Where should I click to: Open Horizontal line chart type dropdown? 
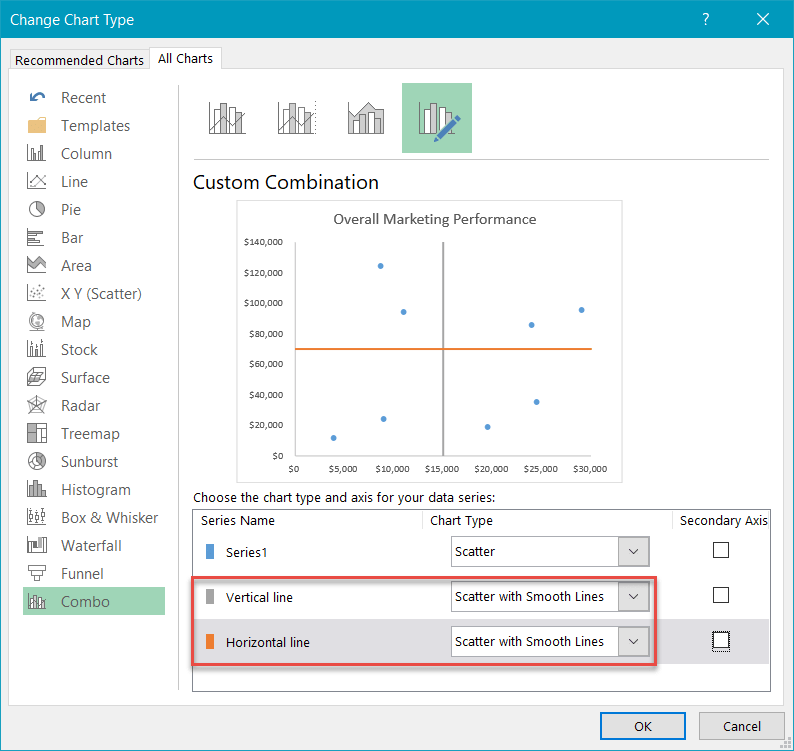[x=633, y=642]
